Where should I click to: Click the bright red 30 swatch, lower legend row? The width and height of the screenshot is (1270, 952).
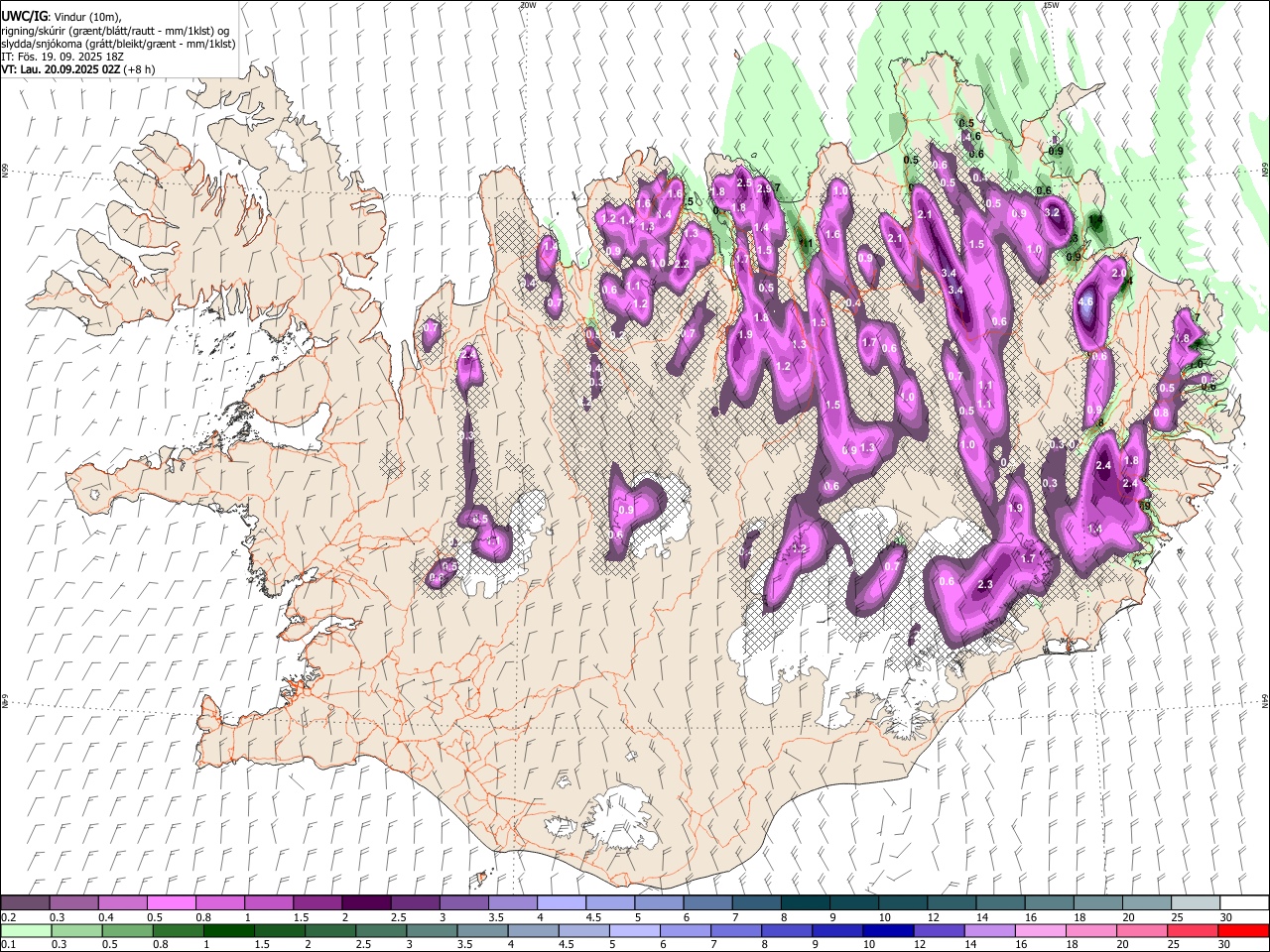point(1244,930)
